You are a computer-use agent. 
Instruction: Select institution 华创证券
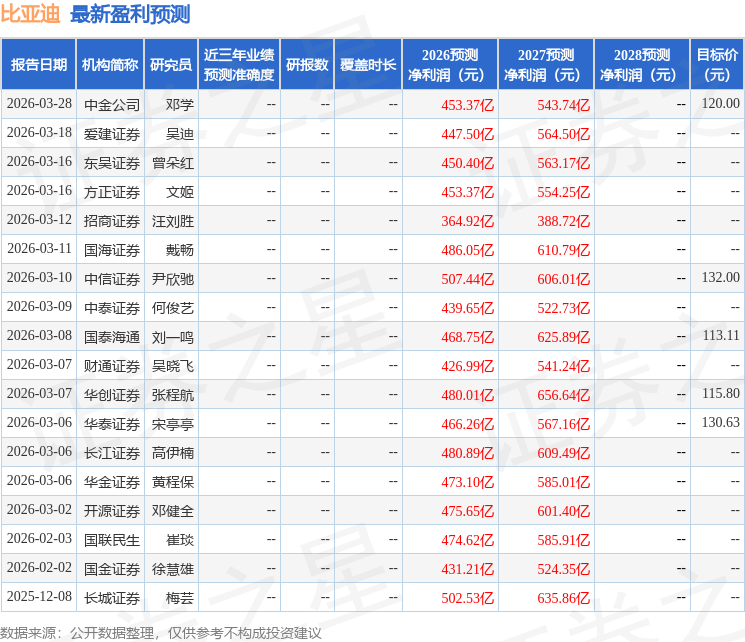coord(112,395)
